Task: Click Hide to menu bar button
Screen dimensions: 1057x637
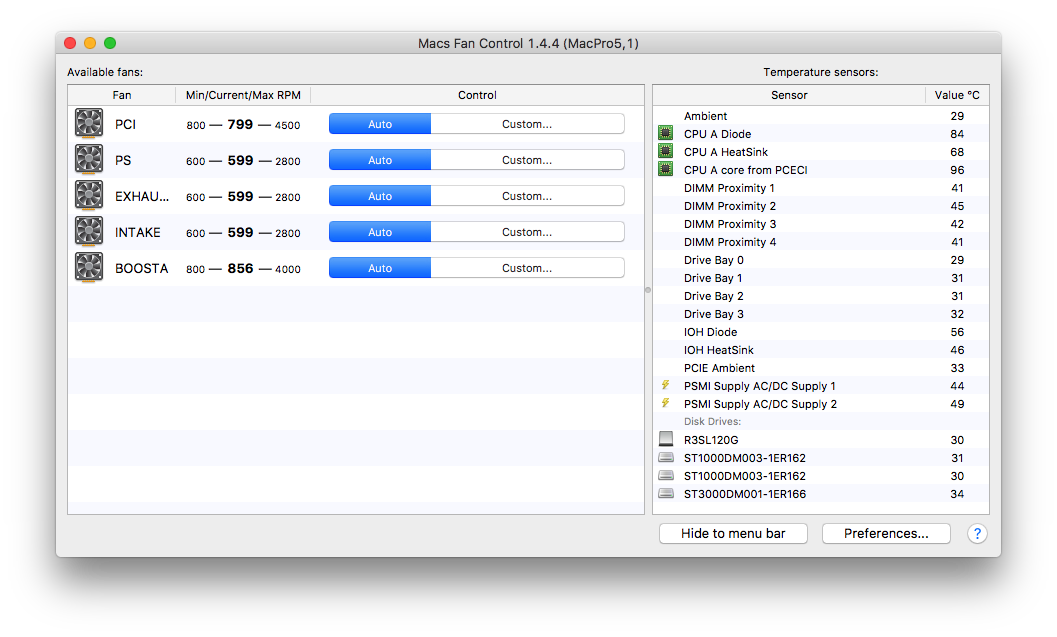Action: pyautogui.click(x=733, y=533)
